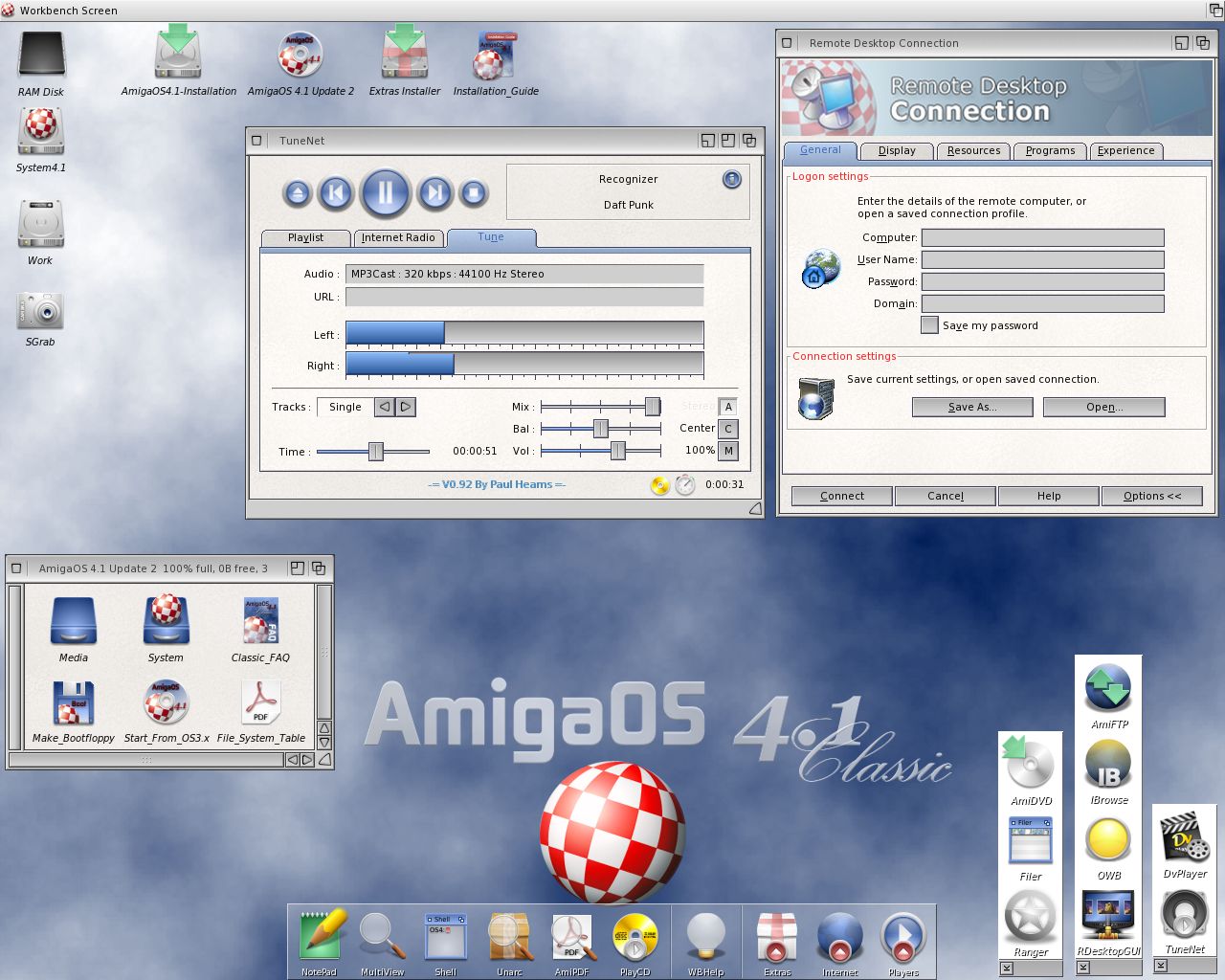The width and height of the screenshot is (1225, 980).
Task: Cycle Tracks mode forward with right arrow
Action: pyautogui.click(x=406, y=407)
